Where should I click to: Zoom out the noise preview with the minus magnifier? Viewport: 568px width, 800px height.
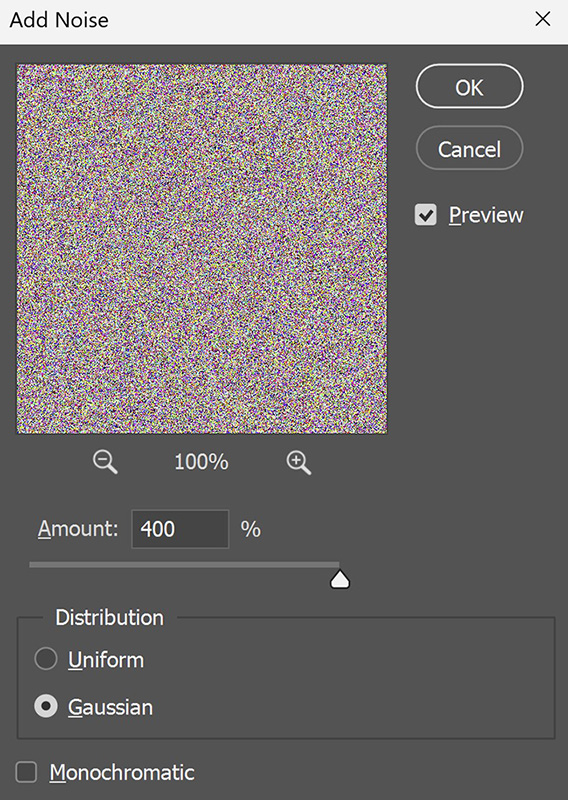click(x=105, y=462)
